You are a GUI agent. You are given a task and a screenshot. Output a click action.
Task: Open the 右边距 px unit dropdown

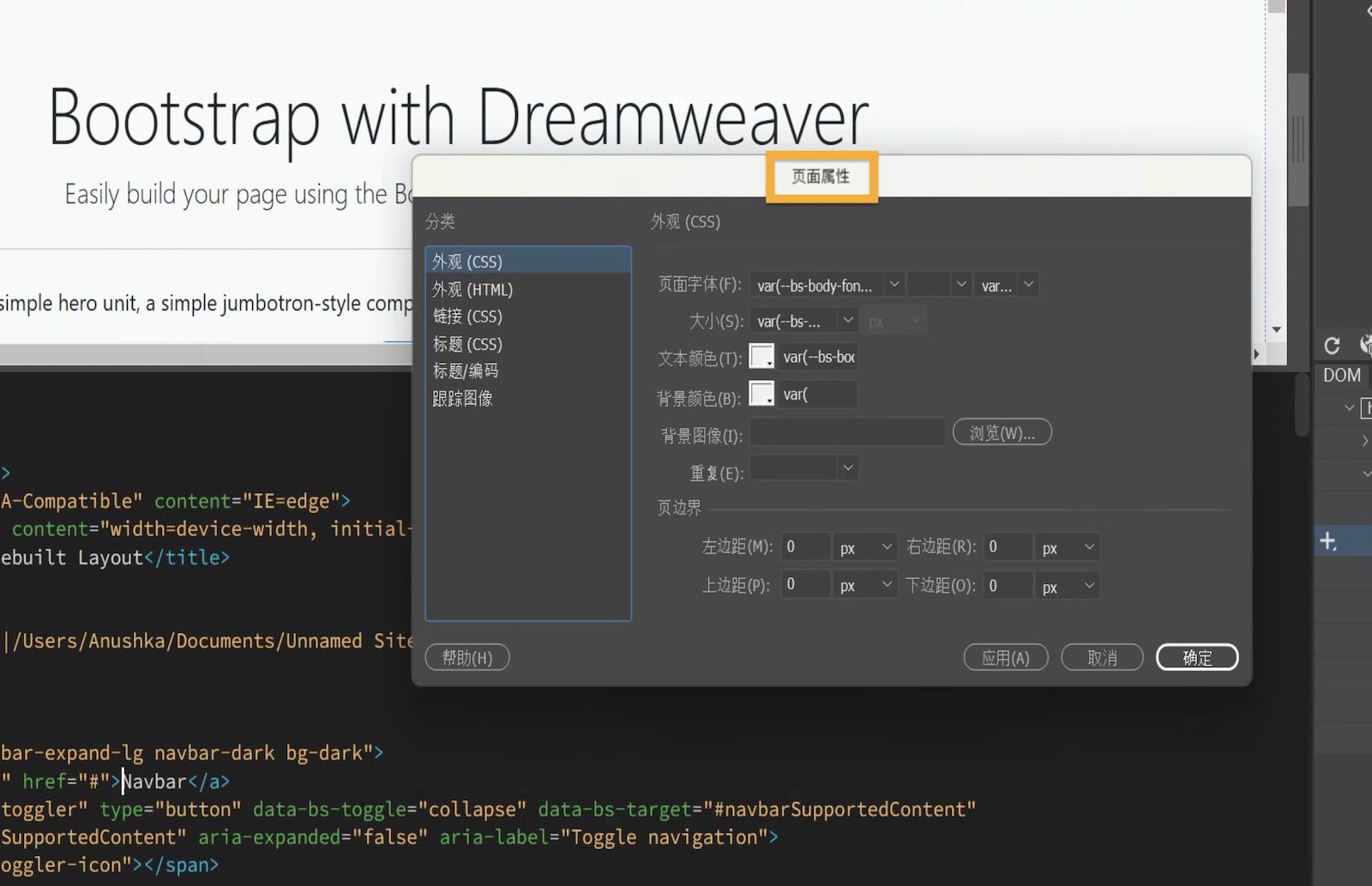1068,547
